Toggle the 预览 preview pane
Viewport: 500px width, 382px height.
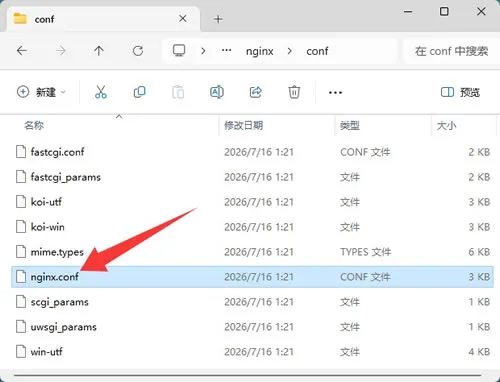[460, 92]
